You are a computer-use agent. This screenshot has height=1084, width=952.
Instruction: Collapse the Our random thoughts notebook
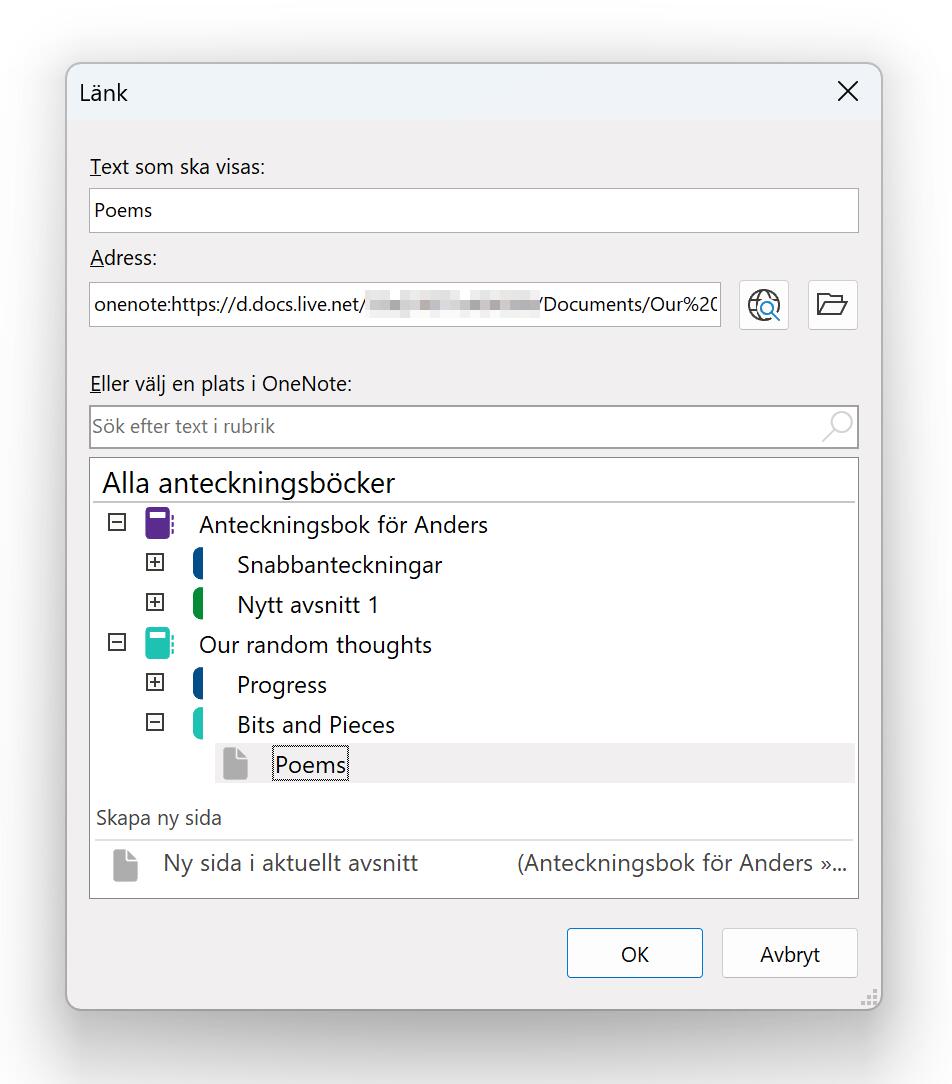116,642
